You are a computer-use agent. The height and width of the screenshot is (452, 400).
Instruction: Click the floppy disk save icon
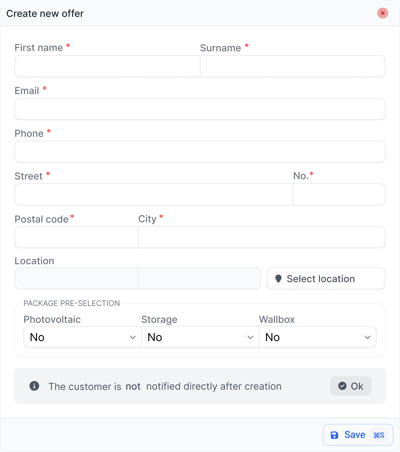coord(334,435)
